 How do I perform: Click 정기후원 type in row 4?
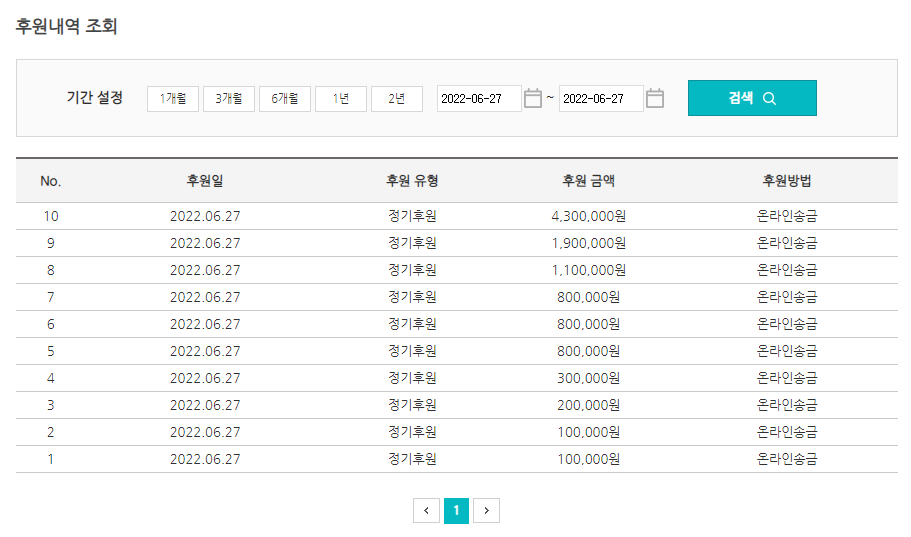click(x=413, y=378)
